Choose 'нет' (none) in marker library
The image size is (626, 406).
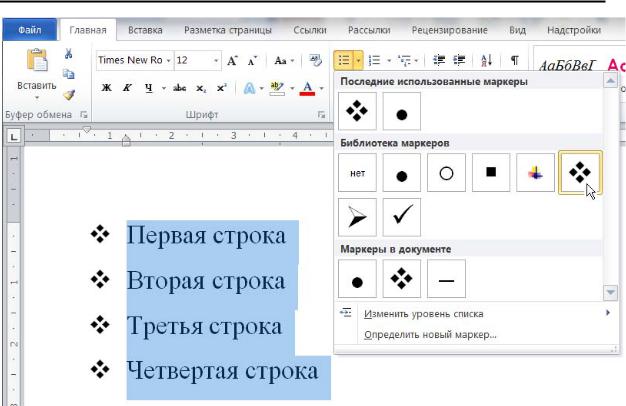[x=357, y=173]
